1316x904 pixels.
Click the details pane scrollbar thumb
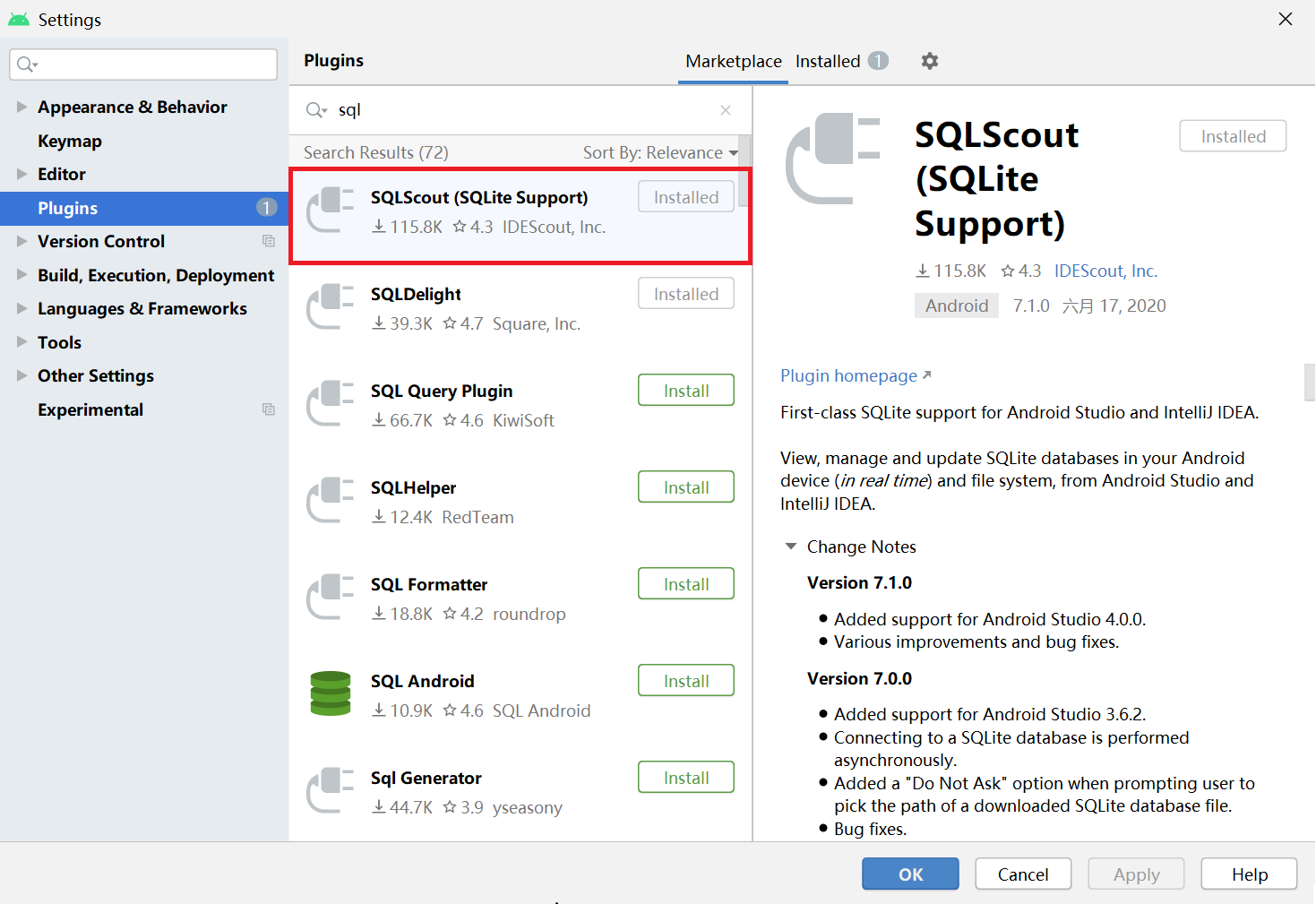pos(1310,382)
